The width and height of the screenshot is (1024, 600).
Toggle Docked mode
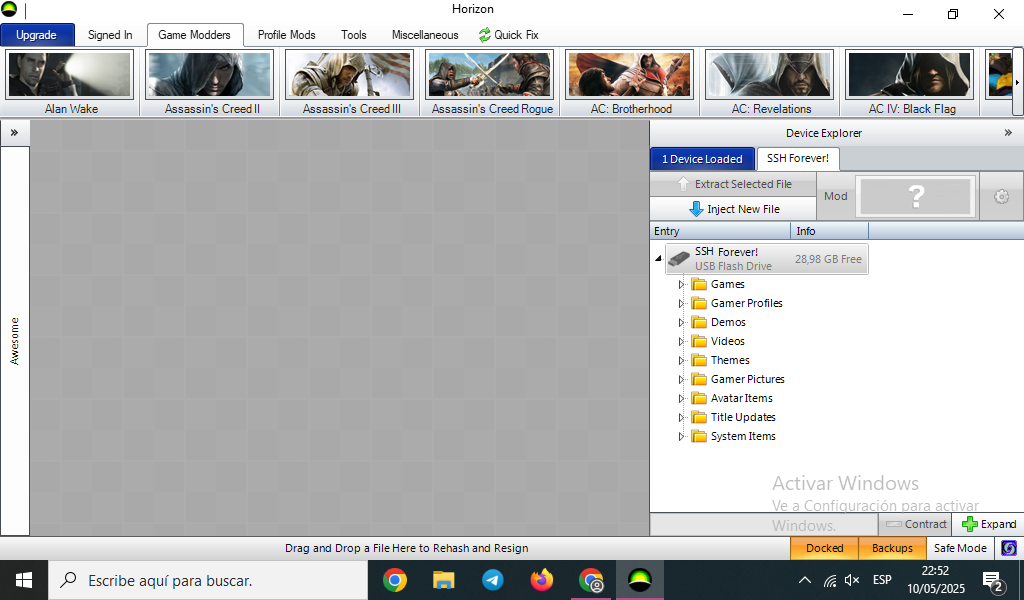825,548
